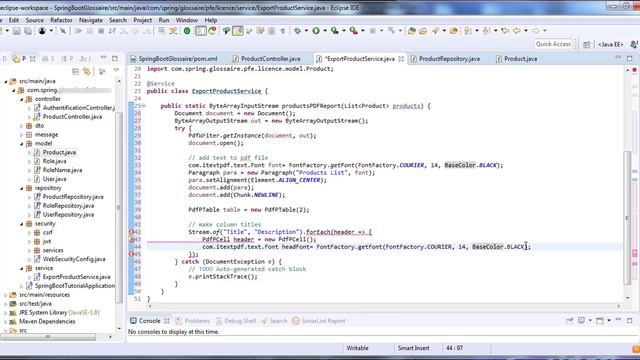Expand the message package node
Screen dimensions: 640x360
point(22,135)
